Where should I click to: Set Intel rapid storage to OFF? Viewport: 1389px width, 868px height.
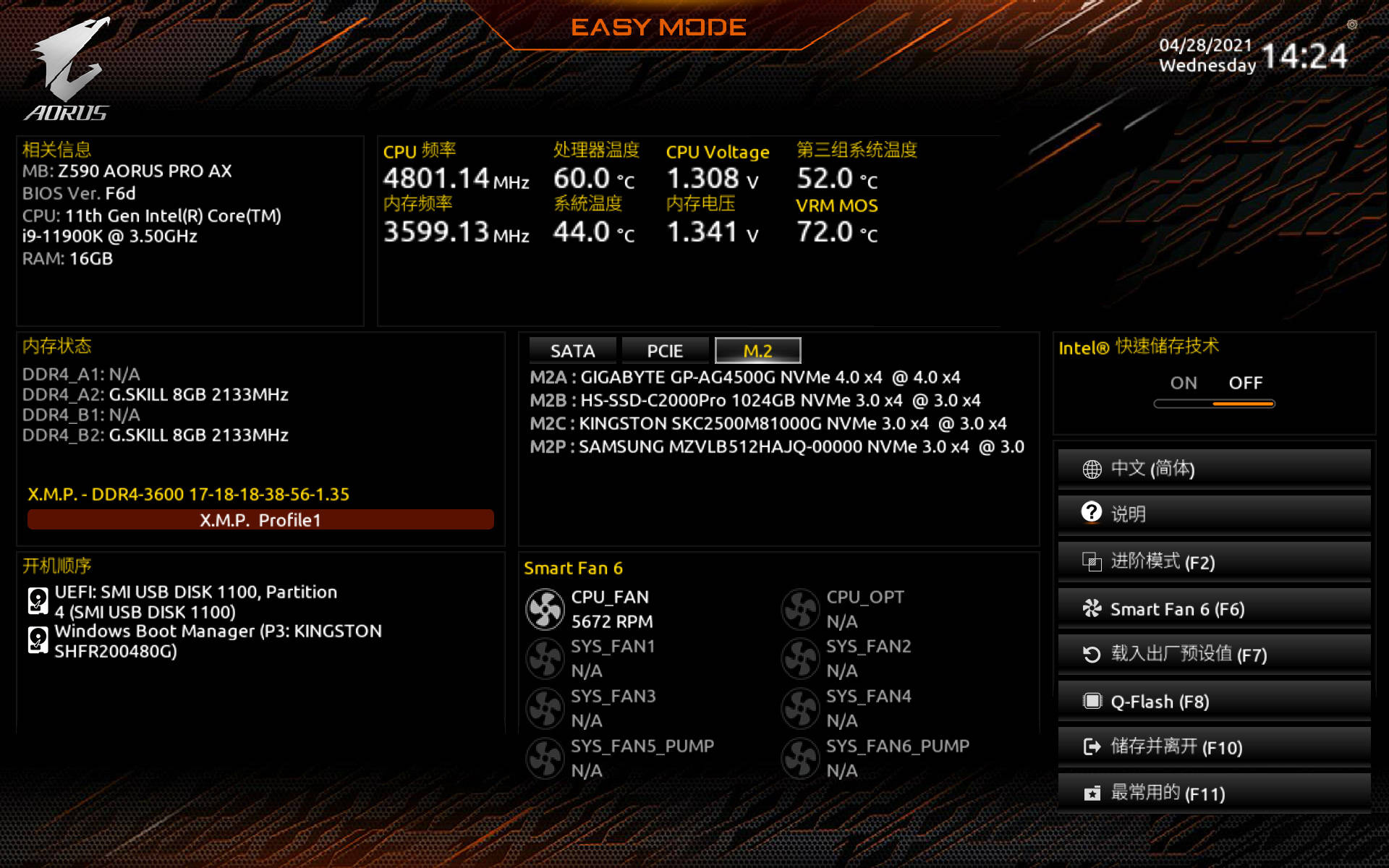coord(1245,383)
